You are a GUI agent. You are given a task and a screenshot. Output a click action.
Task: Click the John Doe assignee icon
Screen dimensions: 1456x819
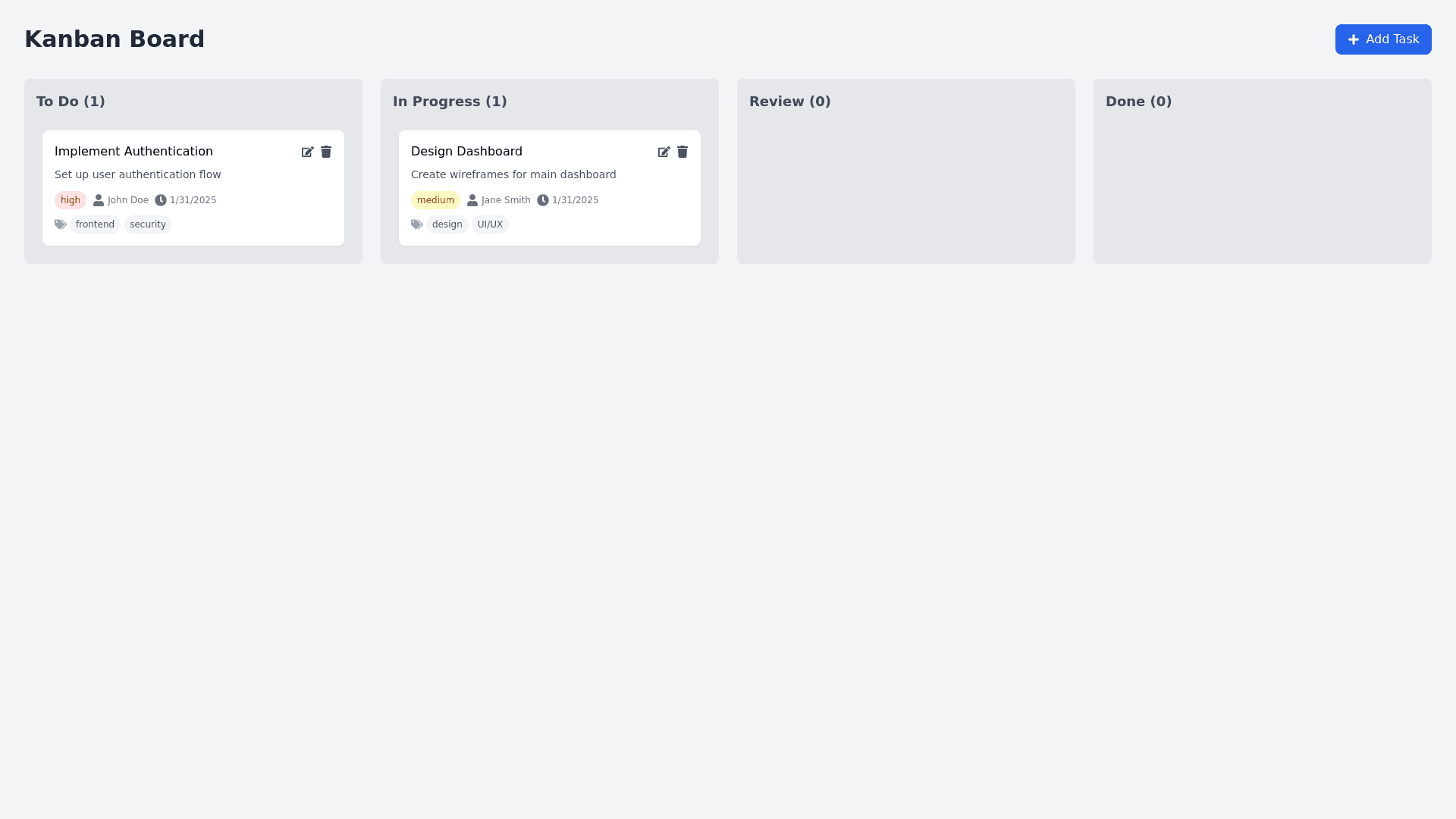point(99,200)
